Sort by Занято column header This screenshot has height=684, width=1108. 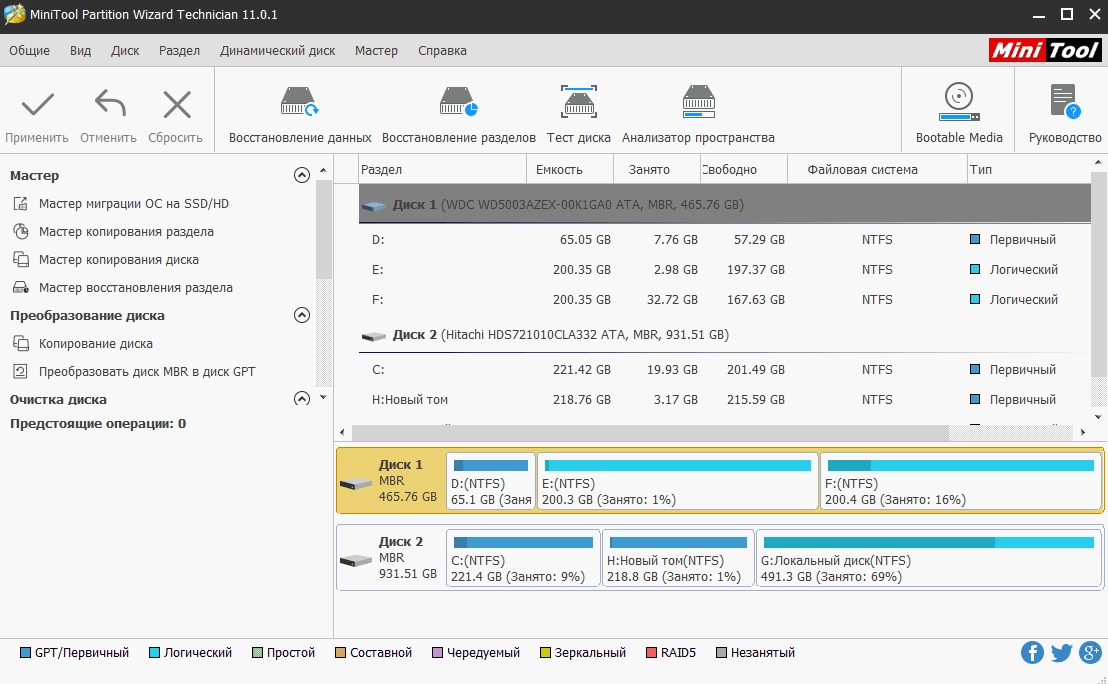click(656, 170)
